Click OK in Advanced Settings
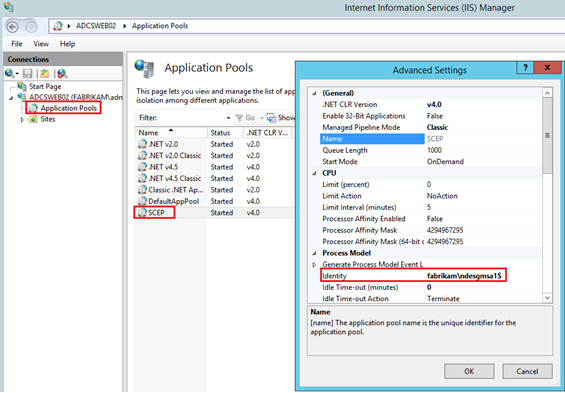 [x=469, y=371]
